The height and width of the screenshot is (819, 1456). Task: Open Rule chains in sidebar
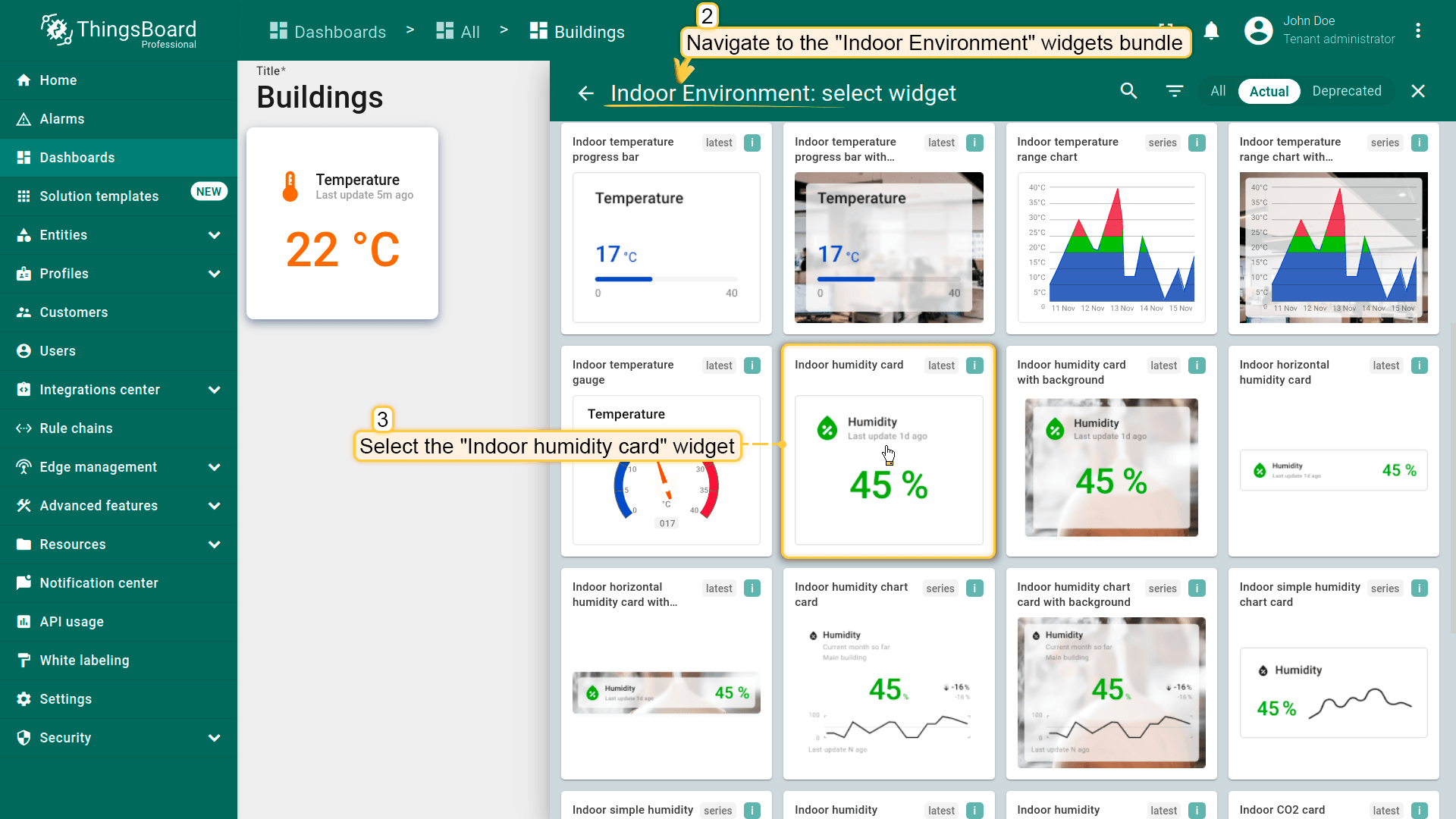76,428
